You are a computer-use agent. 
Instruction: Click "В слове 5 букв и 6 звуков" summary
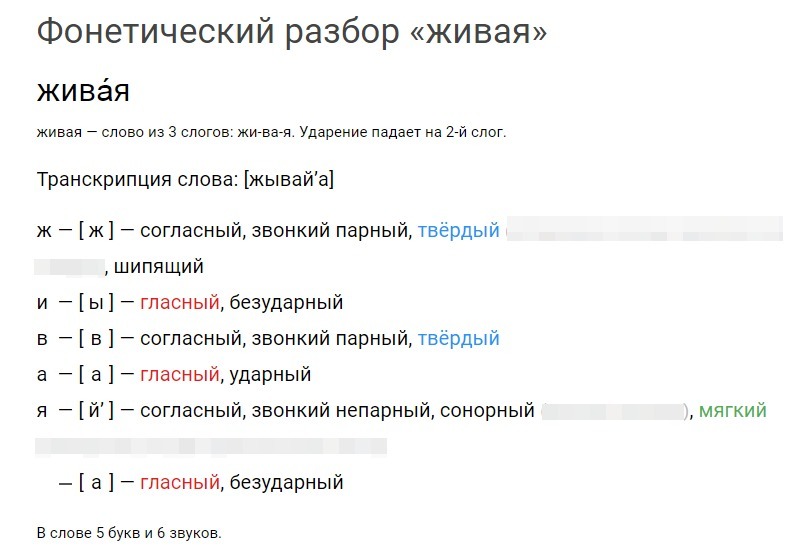(x=129, y=533)
